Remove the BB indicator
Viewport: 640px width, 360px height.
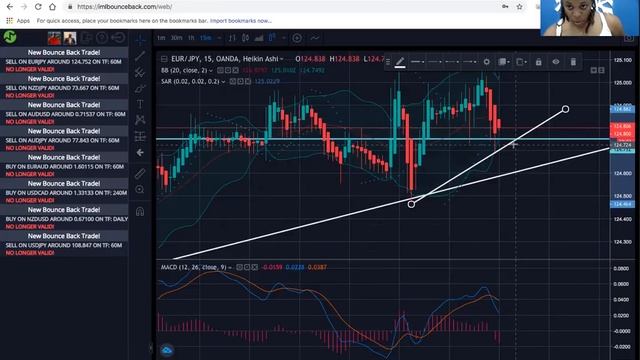pos(236,71)
